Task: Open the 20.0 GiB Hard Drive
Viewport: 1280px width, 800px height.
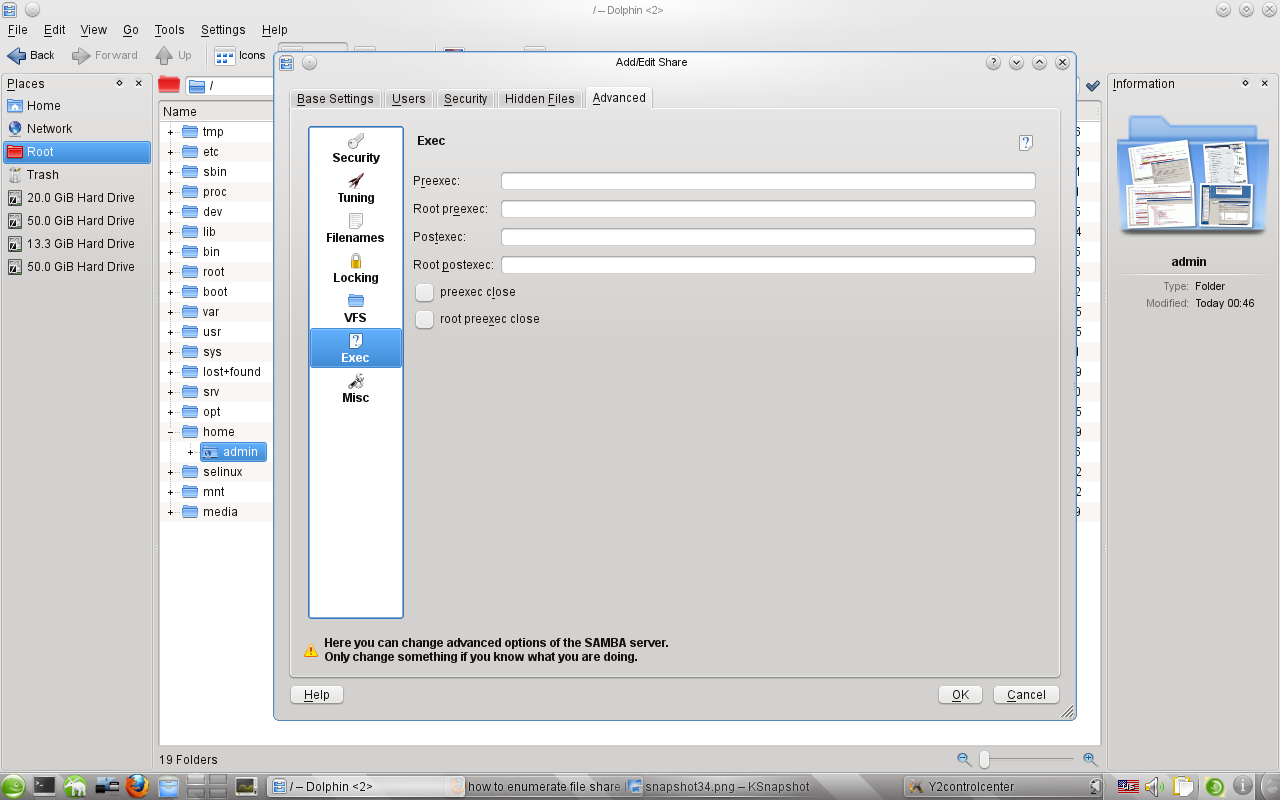Action: click(77, 198)
